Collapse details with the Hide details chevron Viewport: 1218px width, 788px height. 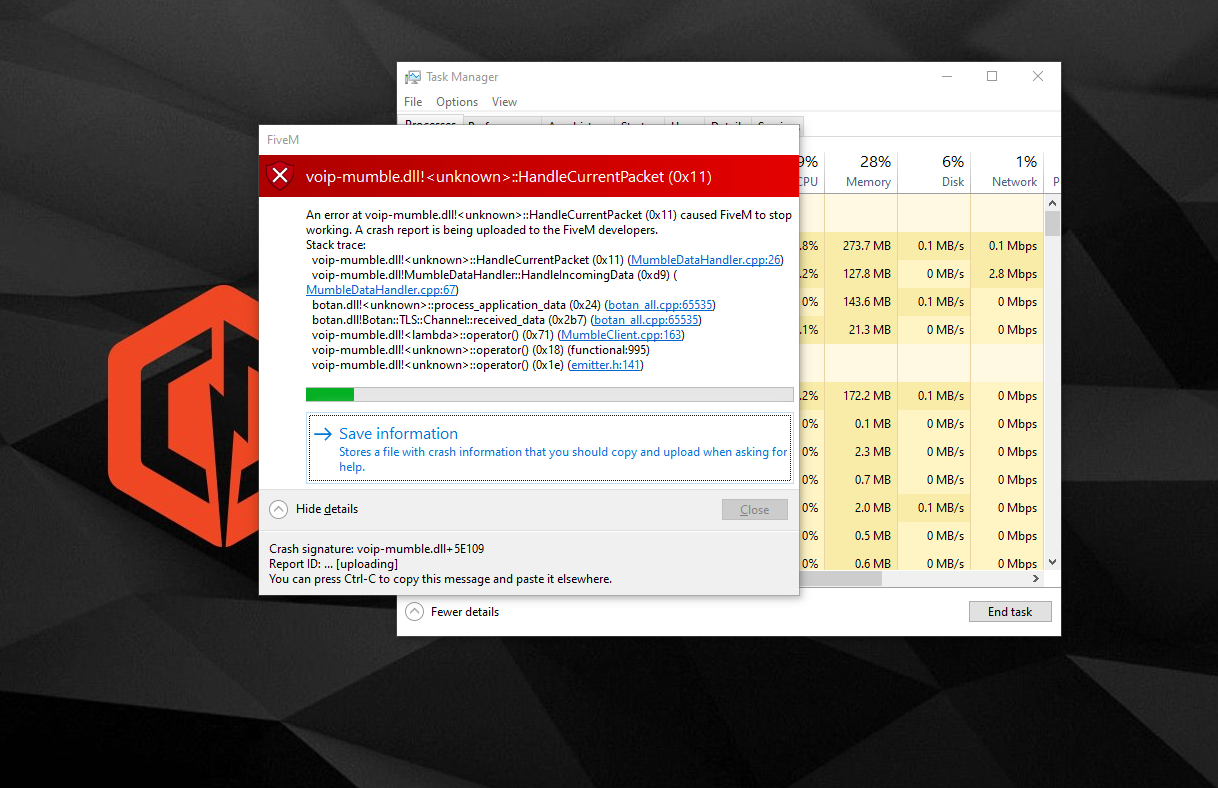[x=279, y=509]
